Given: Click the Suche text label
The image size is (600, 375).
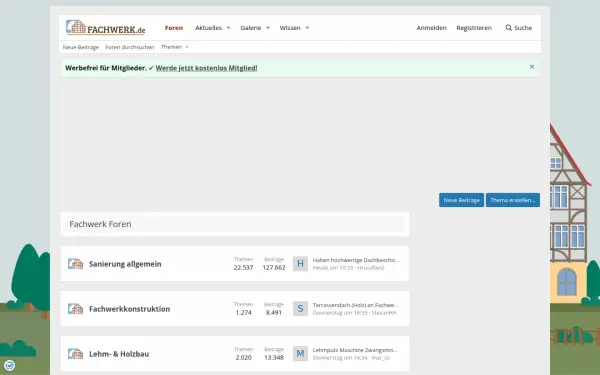Looking at the screenshot, I should click(523, 28).
